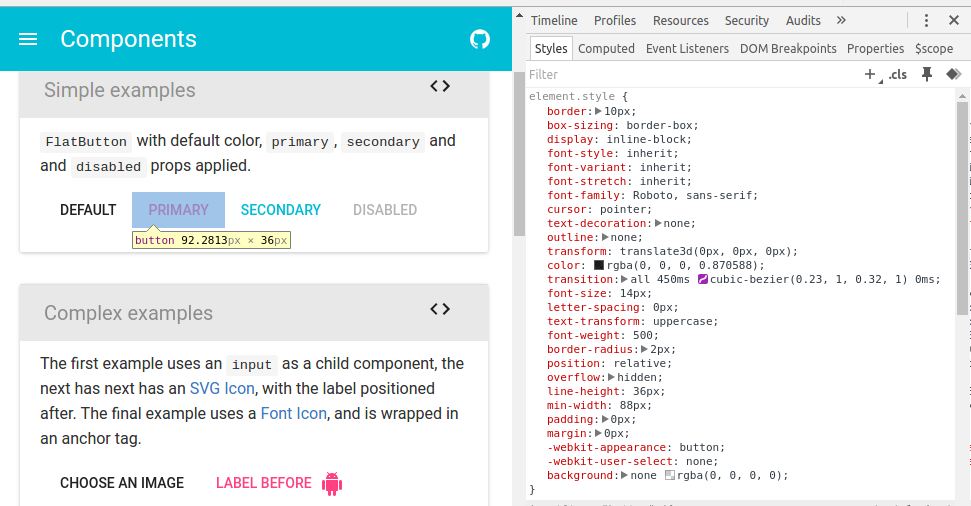Image resolution: width=971 pixels, height=506 pixels.
Task: Expand the transition shorthand property
Action: (x=624, y=279)
